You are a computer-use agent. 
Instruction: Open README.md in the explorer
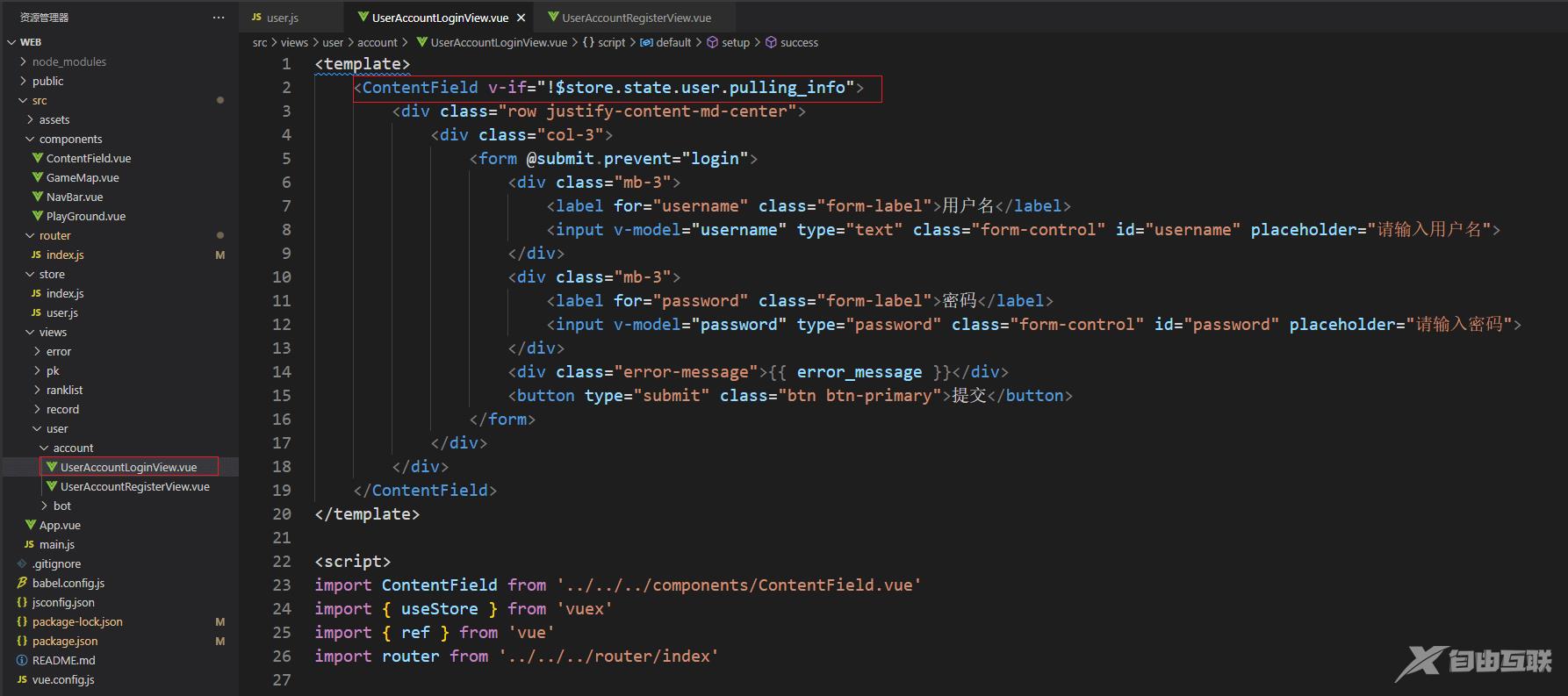tap(63, 660)
